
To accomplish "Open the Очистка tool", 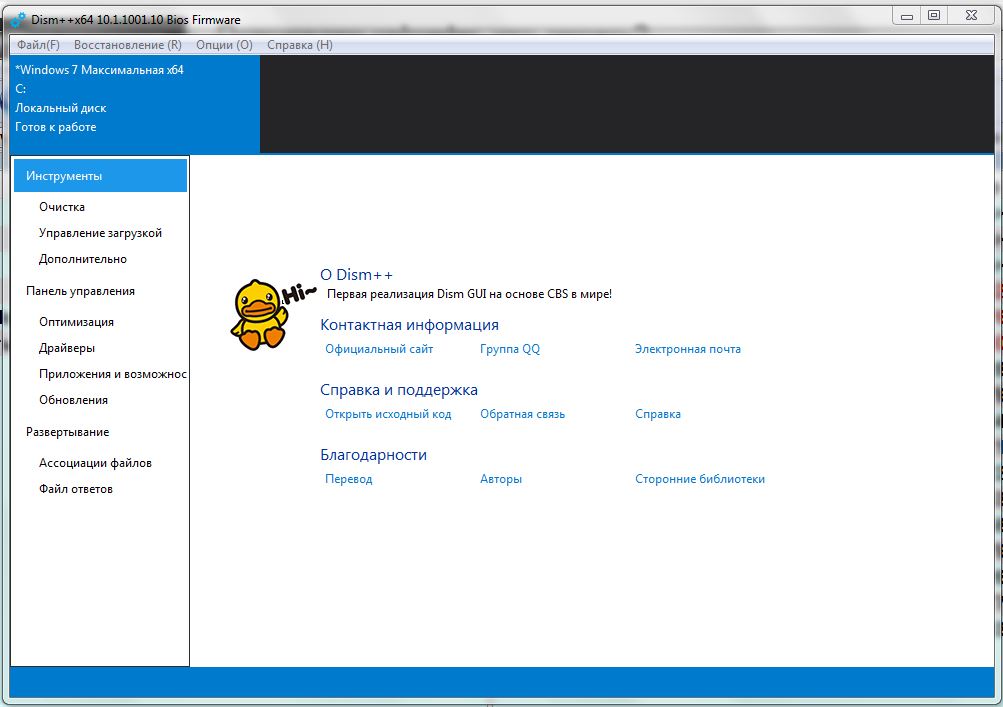I will 61,207.
